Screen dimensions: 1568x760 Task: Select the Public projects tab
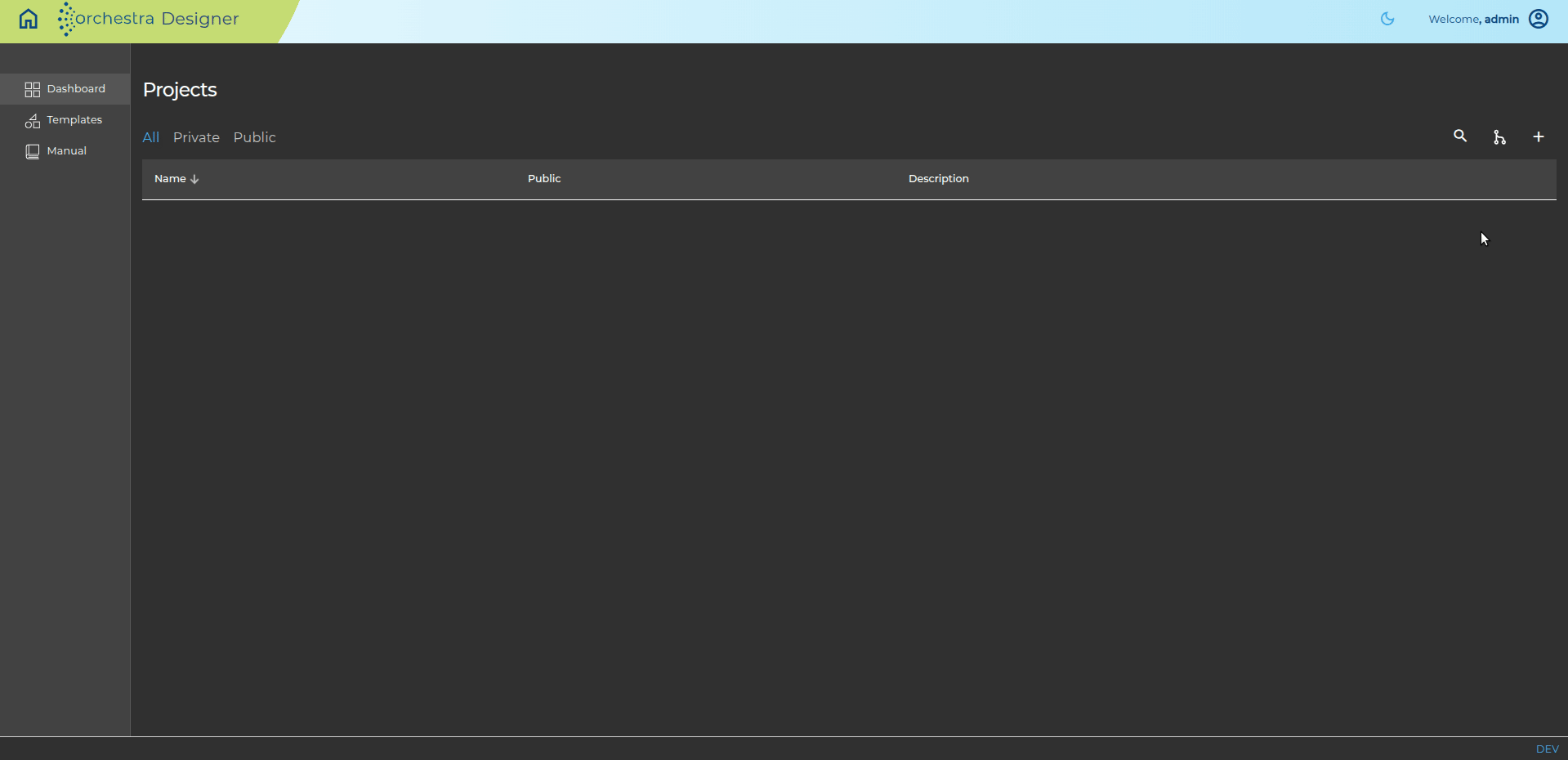tap(255, 137)
